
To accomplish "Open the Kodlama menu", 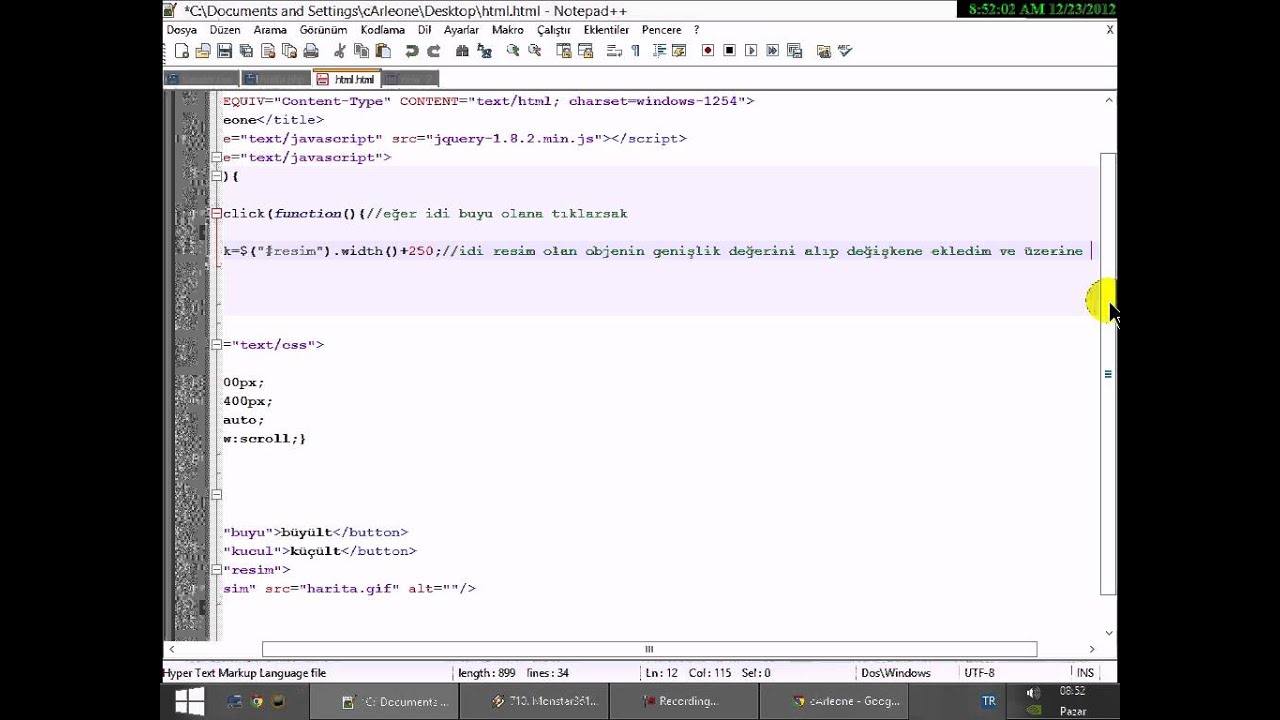I will click(x=383, y=30).
